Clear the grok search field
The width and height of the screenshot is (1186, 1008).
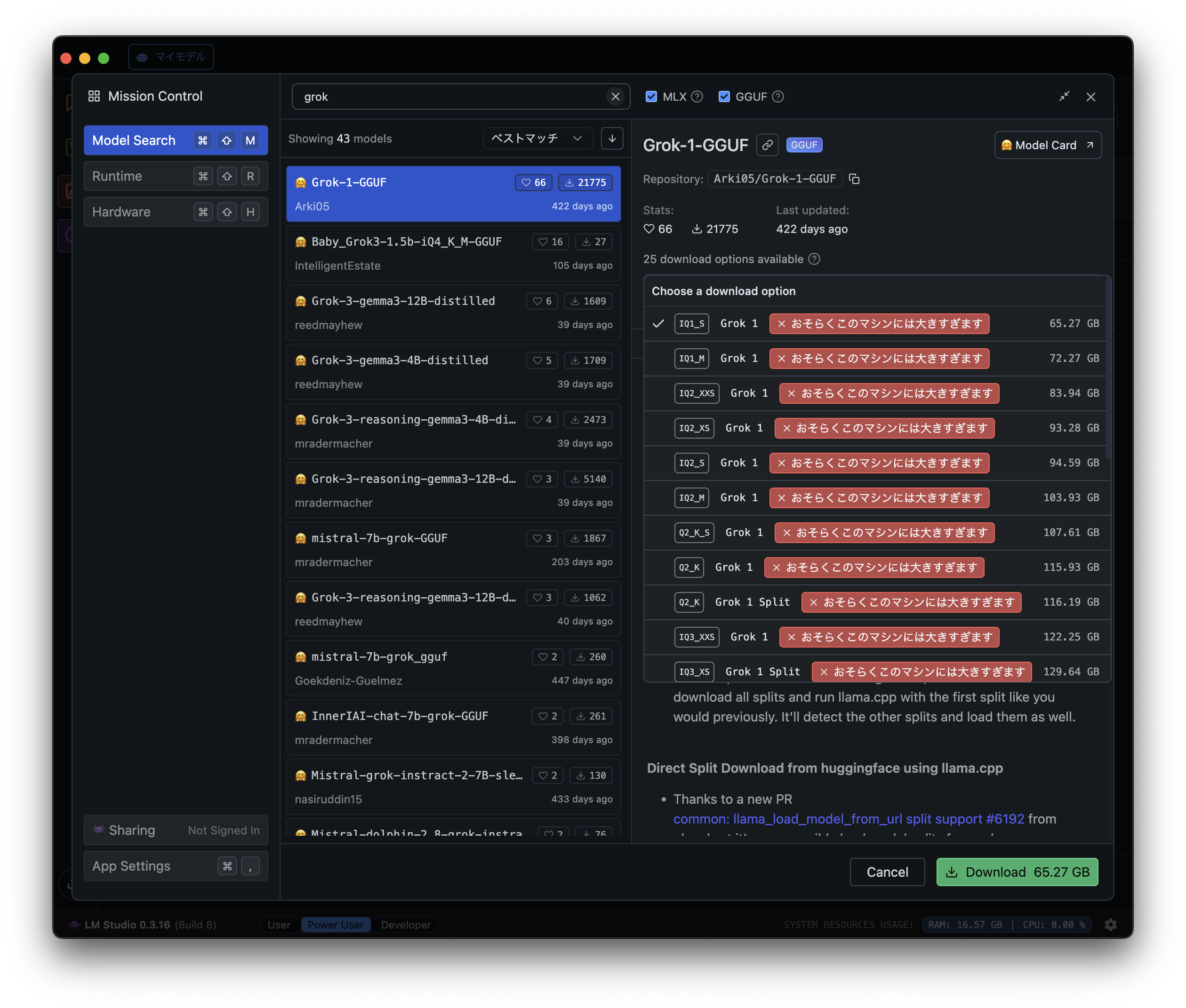point(615,96)
